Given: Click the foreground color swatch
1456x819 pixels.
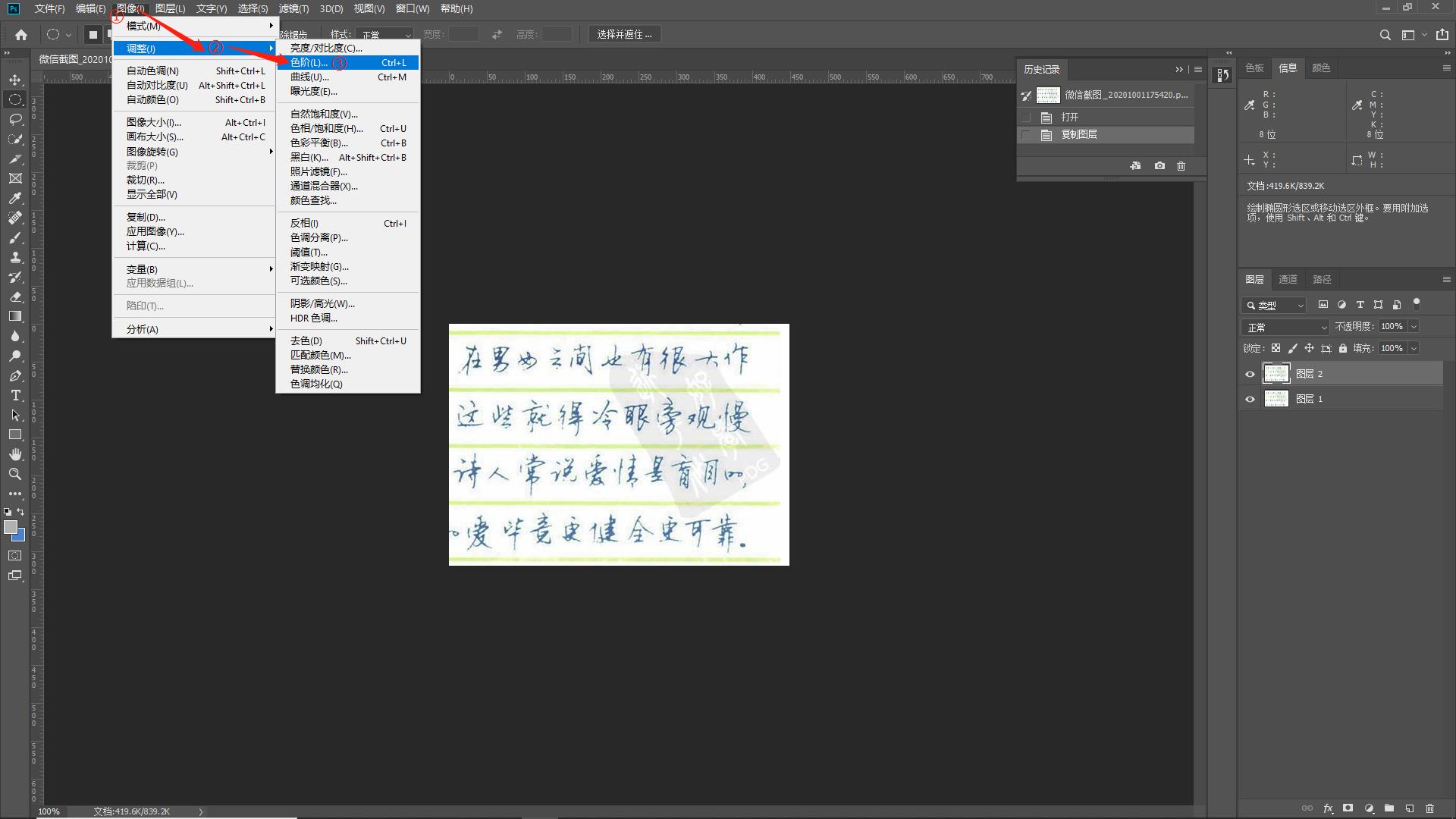Looking at the screenshot, I should 11,527.
